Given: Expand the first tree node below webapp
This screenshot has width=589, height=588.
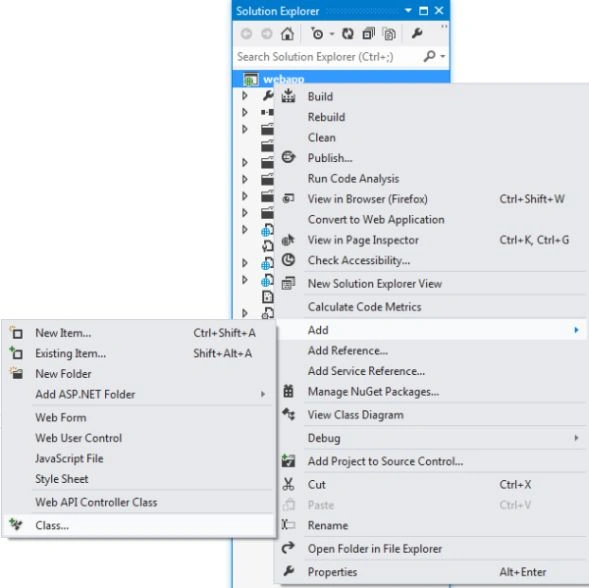Looking at the screenshot, I should (x=245, y=95).
